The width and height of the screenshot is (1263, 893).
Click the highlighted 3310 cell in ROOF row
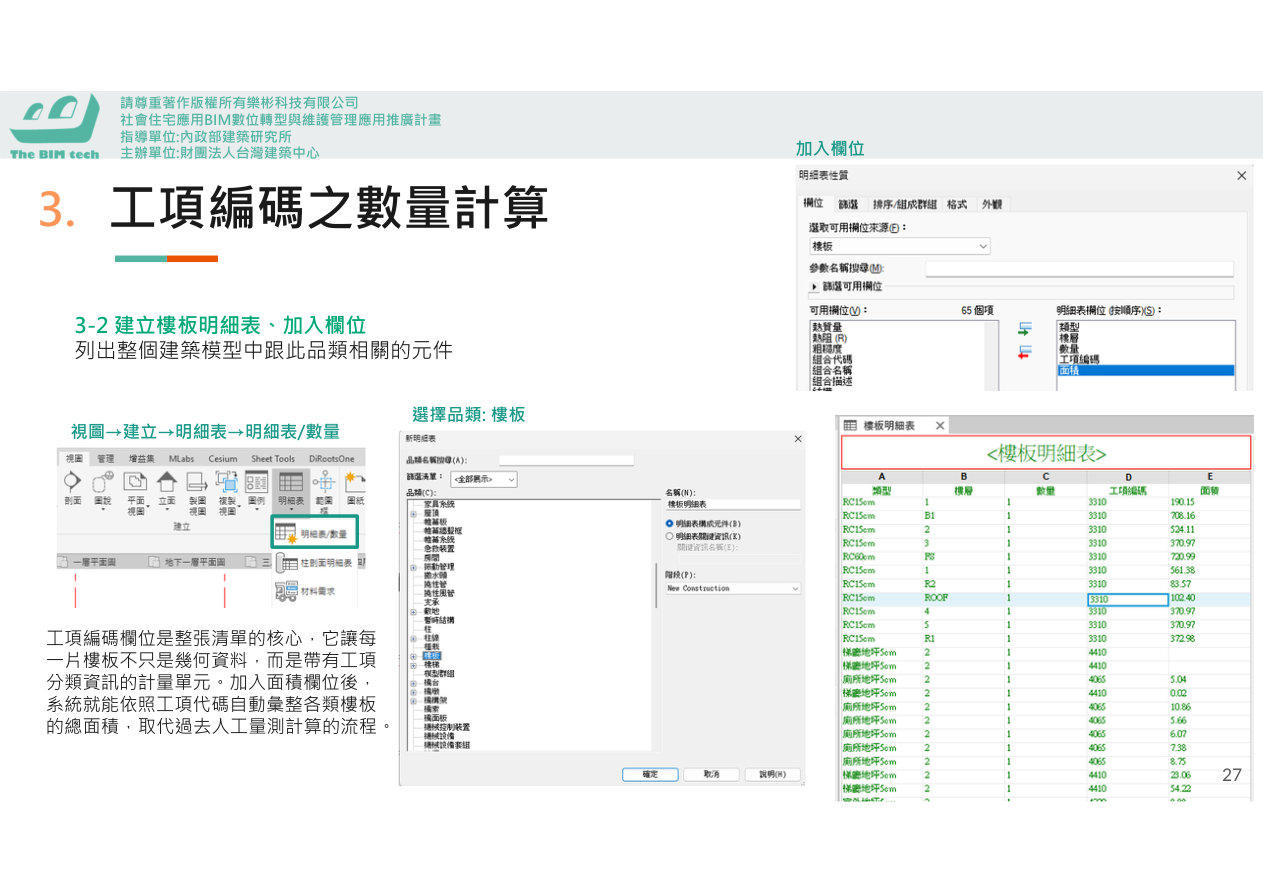point(1128,599)
